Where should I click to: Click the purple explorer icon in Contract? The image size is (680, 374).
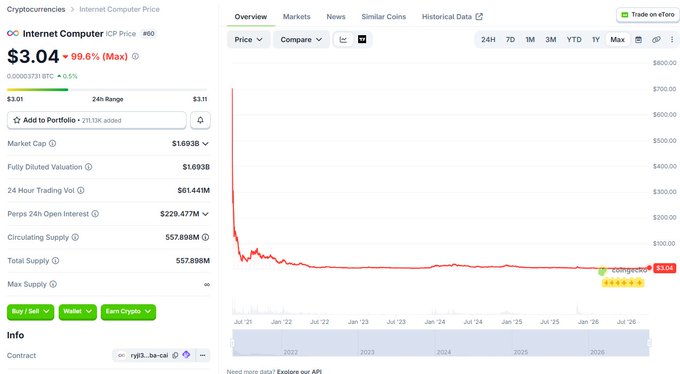pos(186,355)
